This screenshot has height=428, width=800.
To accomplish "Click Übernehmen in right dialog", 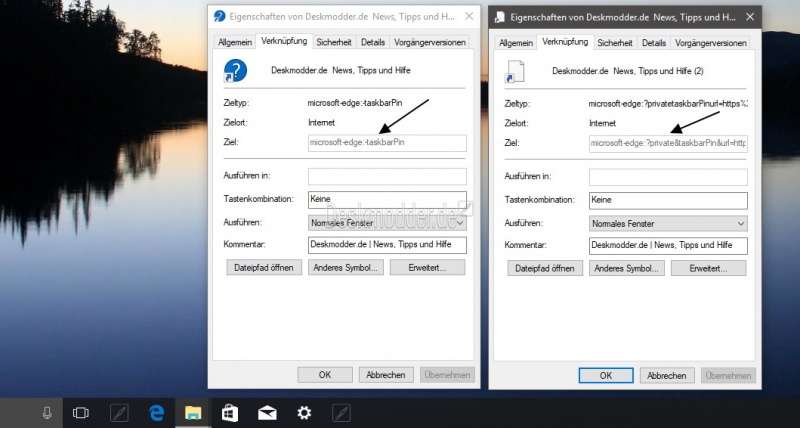I will coord(728,375).
